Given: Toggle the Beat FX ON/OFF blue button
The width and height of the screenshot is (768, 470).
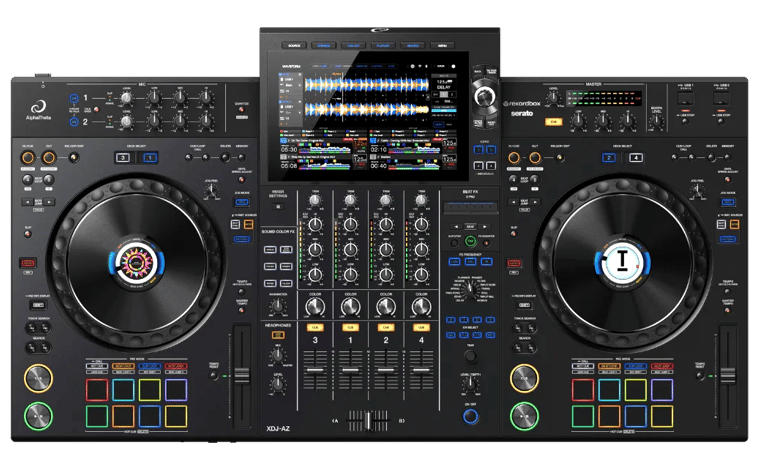Looking at the screenshot, I should click(470, 416).
